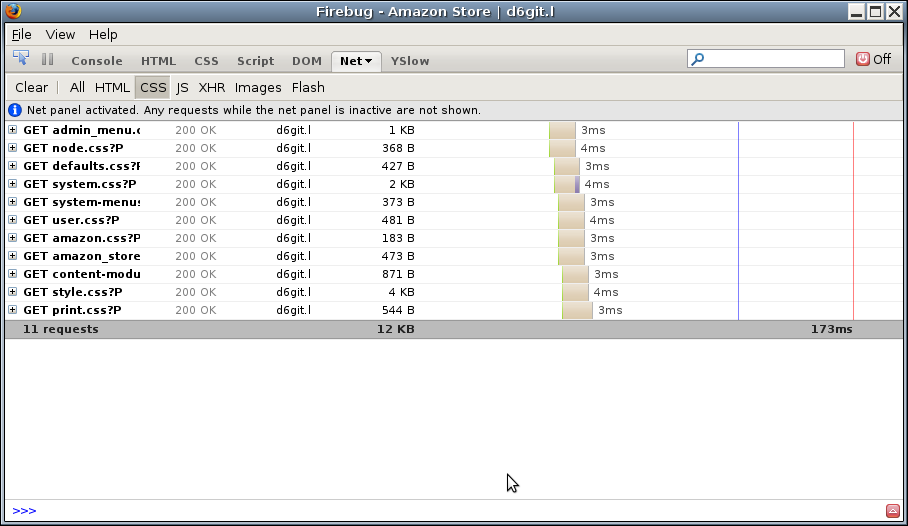Open the View menu
908x526 pixels.
pyautogui.click(x=60, y=35)
